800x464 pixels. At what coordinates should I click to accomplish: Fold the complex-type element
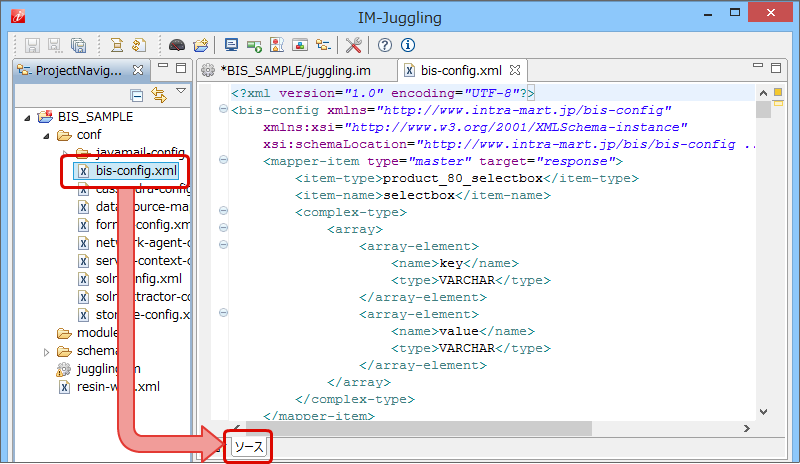pos(223,210)
